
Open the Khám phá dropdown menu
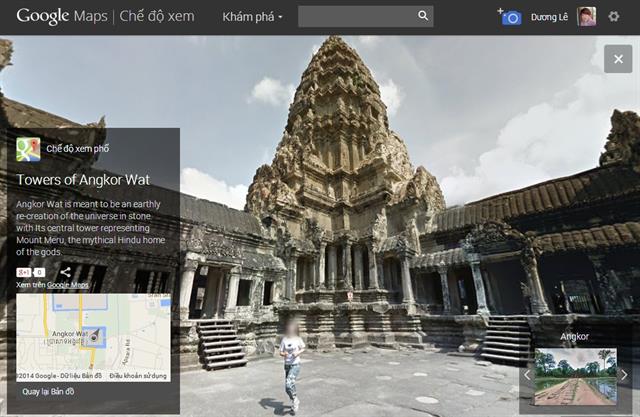(252, 17)
